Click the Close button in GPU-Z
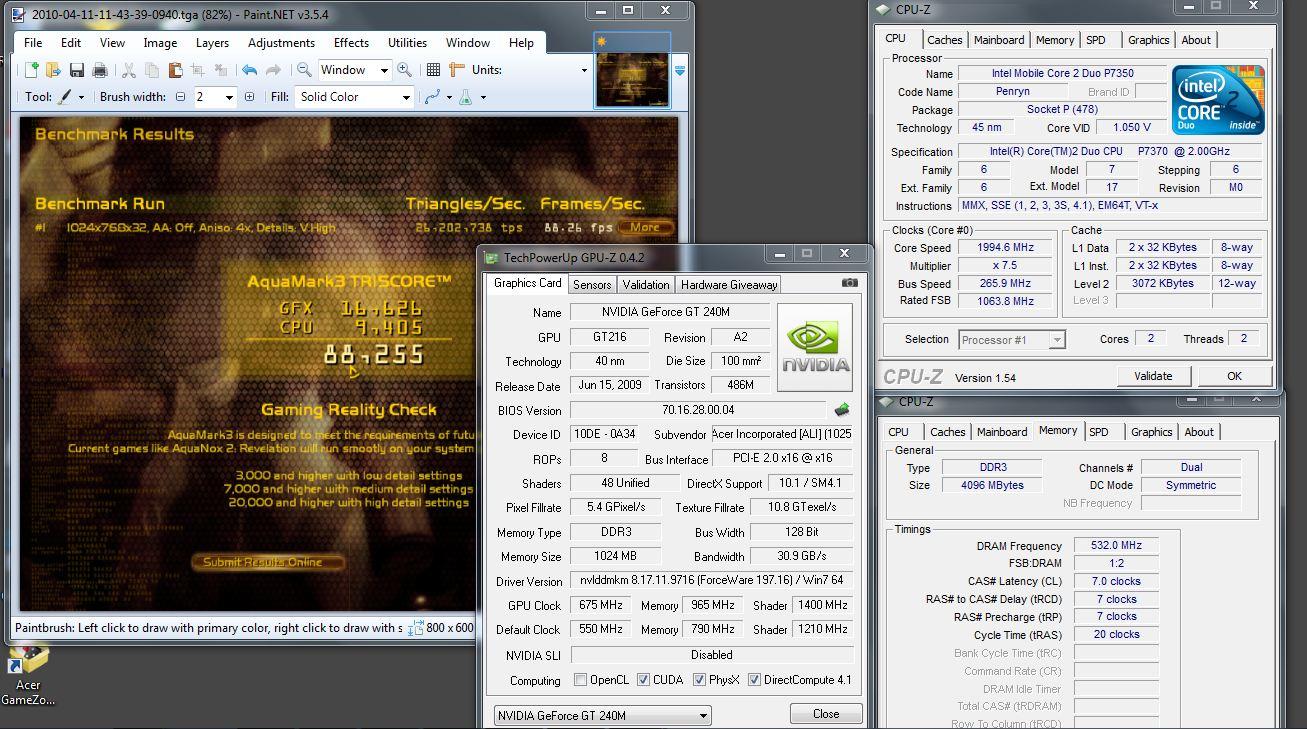The image size is (1307, 729). [x=826, y=714]
